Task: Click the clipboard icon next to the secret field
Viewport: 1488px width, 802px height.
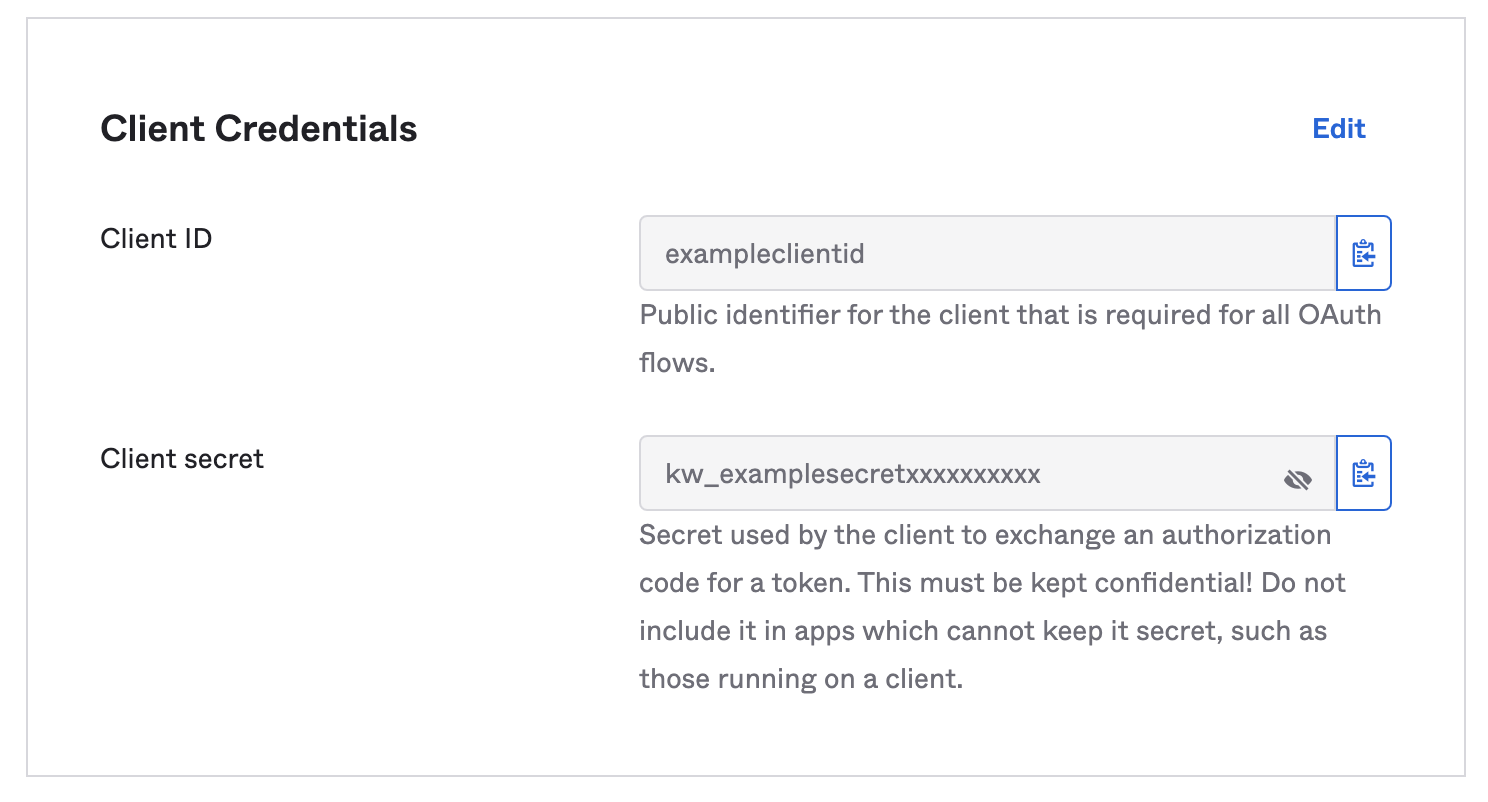Action: 1364,473
